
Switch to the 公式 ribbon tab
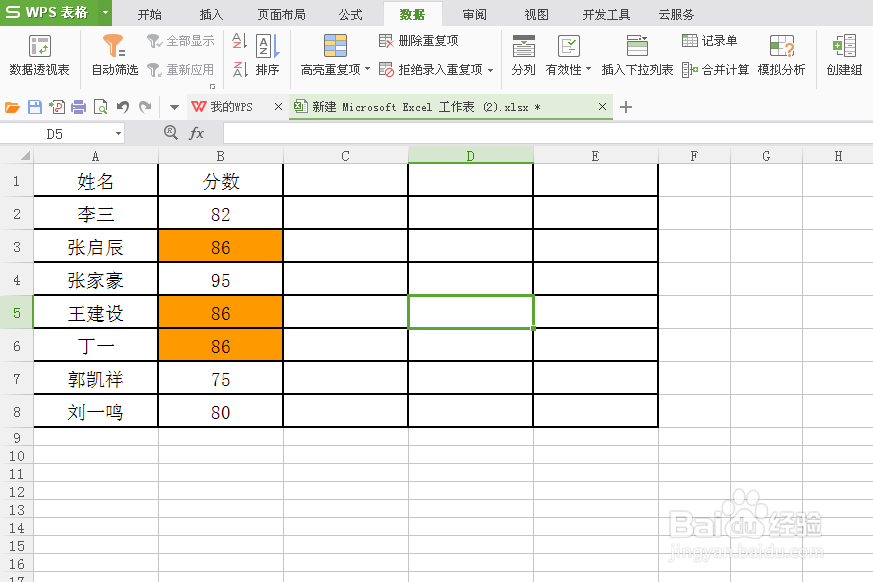(x=349, y=14)
